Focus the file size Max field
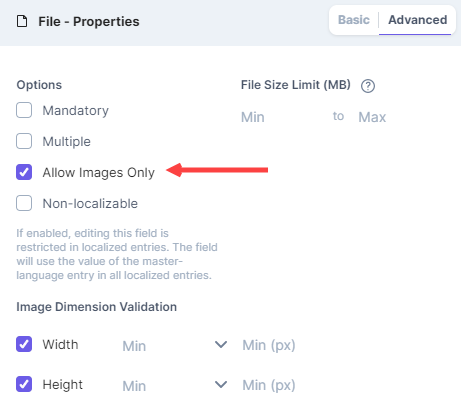The image size is (461, 420). point(400,117)
